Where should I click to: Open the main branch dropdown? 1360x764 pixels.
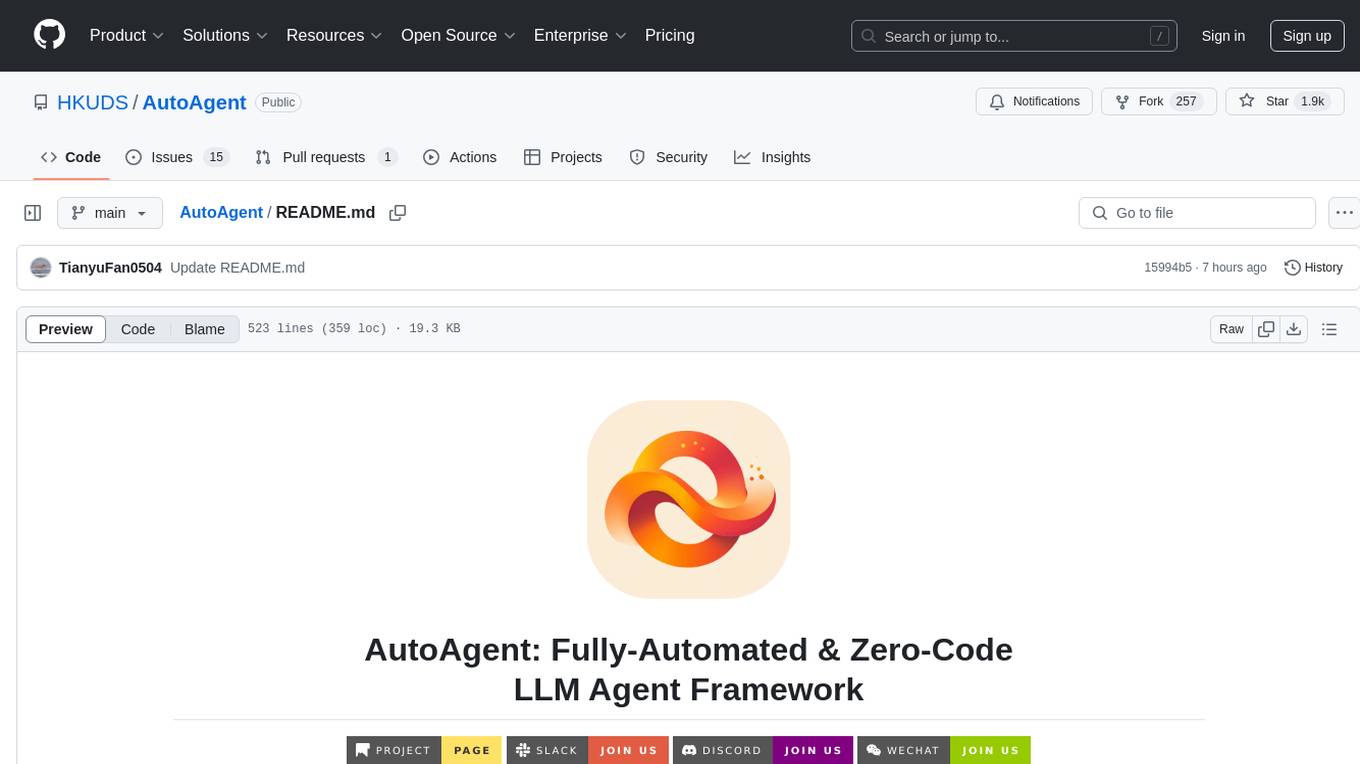110,213
